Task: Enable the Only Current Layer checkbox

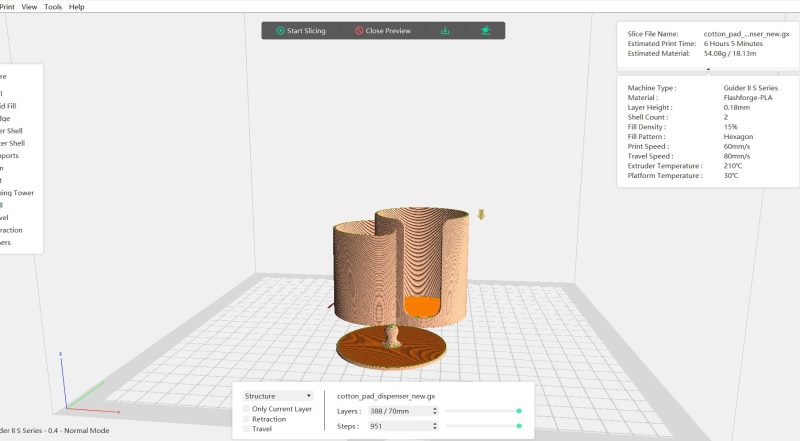Action: click(247, 409)
